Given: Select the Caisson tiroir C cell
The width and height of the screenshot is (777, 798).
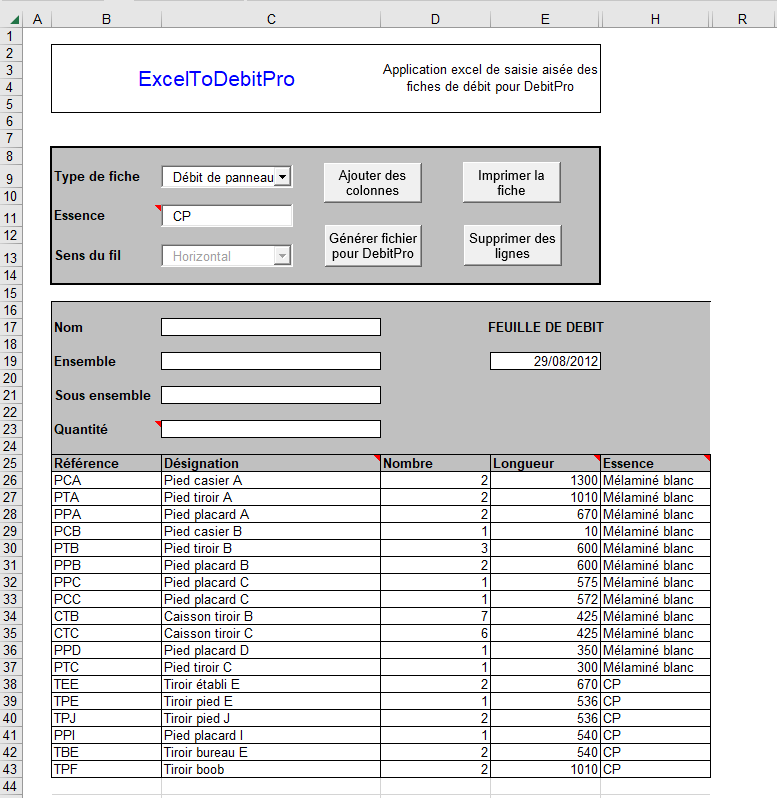Looking at the screenshot, I should (x=271, y=634).
